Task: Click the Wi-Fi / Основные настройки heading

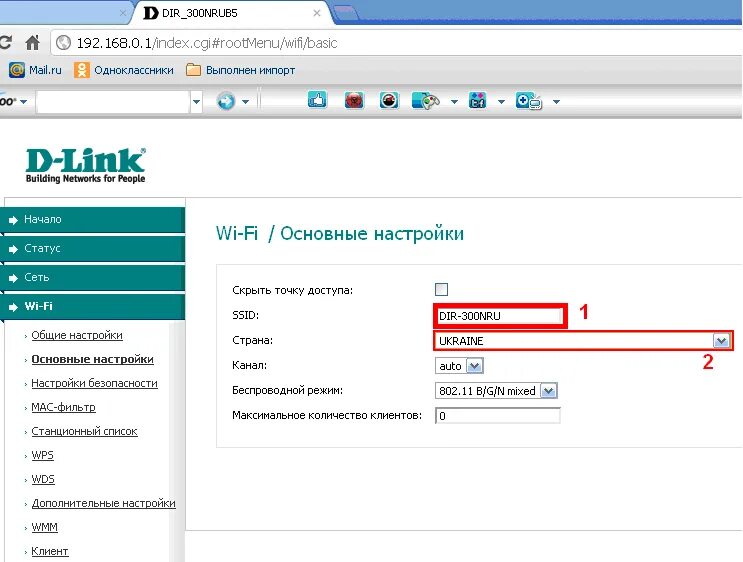Action: (x=340, y=234)
